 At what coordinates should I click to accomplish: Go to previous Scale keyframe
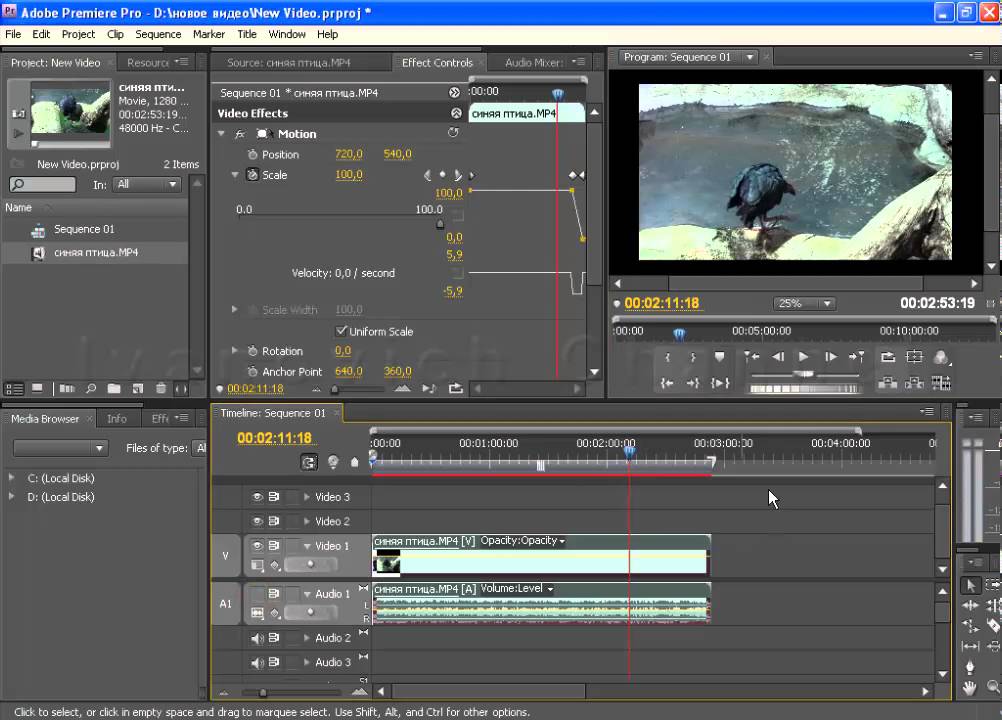point(428,174)
